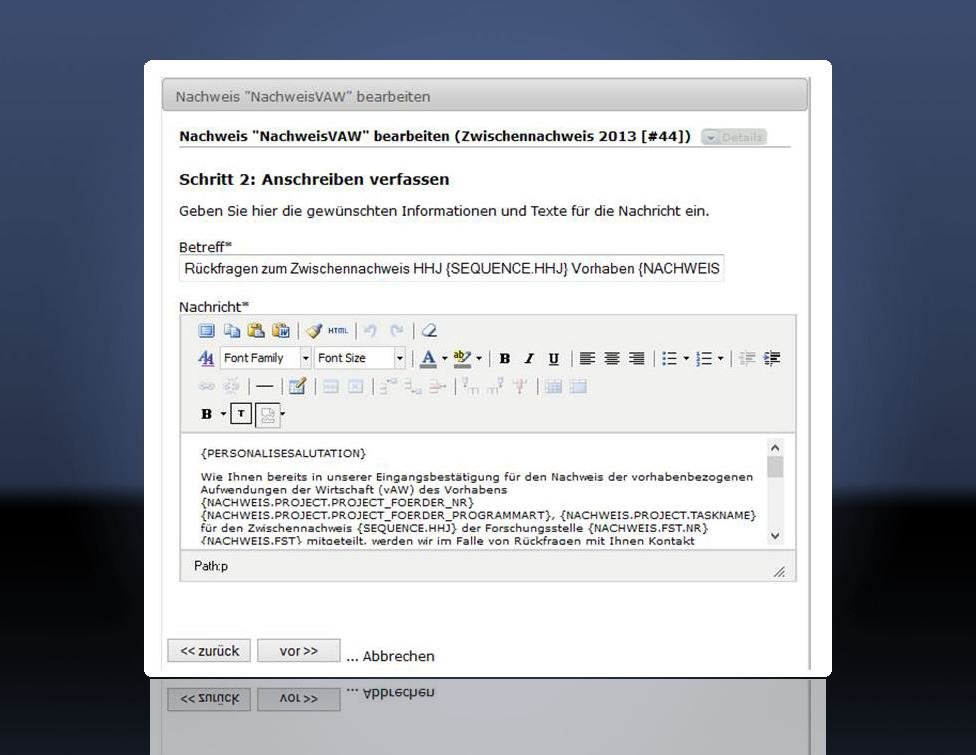Go back with the << zurück button
The width and height of the screenshot is (976, 755).
click(209, 650)
